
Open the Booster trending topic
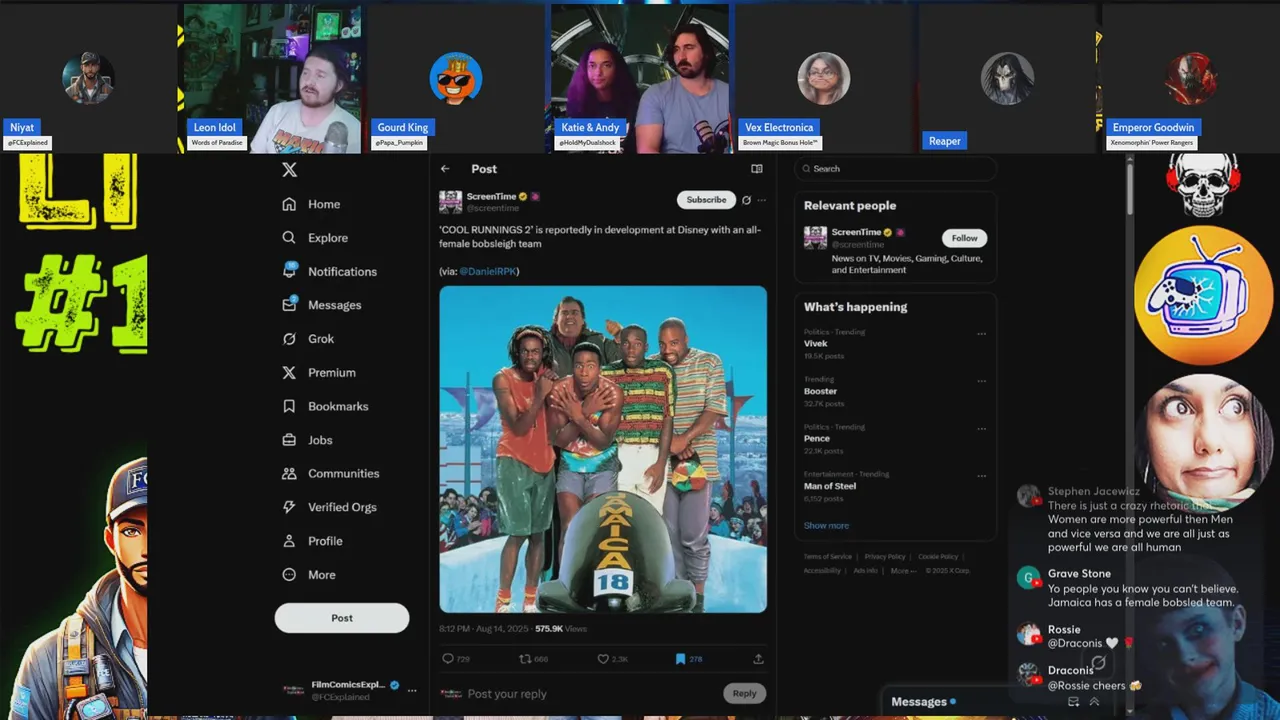pos(820,391)
